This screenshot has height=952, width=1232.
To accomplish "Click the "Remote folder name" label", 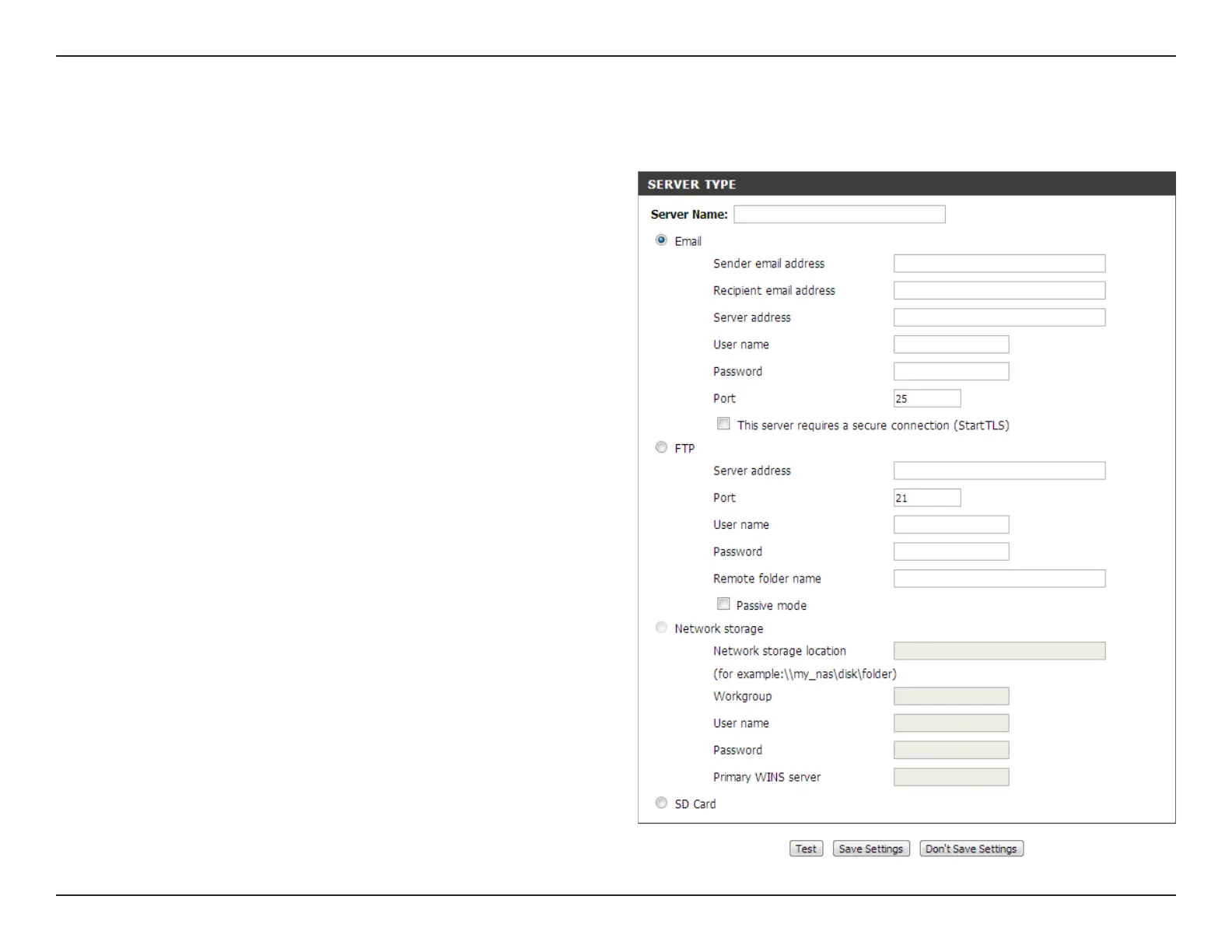I will click(767, 579).
